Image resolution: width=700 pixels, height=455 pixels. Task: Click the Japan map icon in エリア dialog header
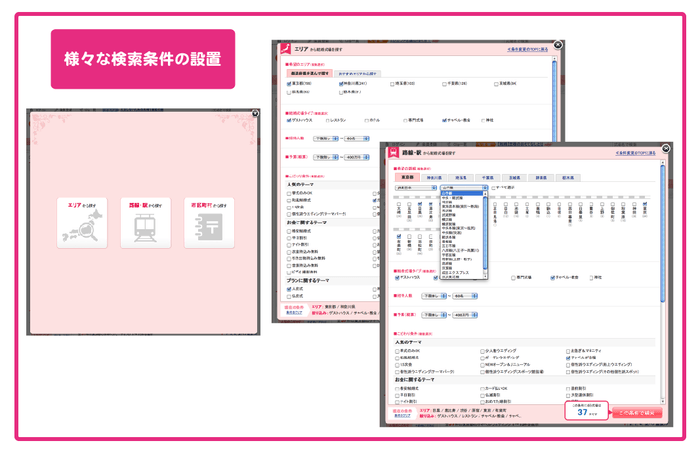285,49
